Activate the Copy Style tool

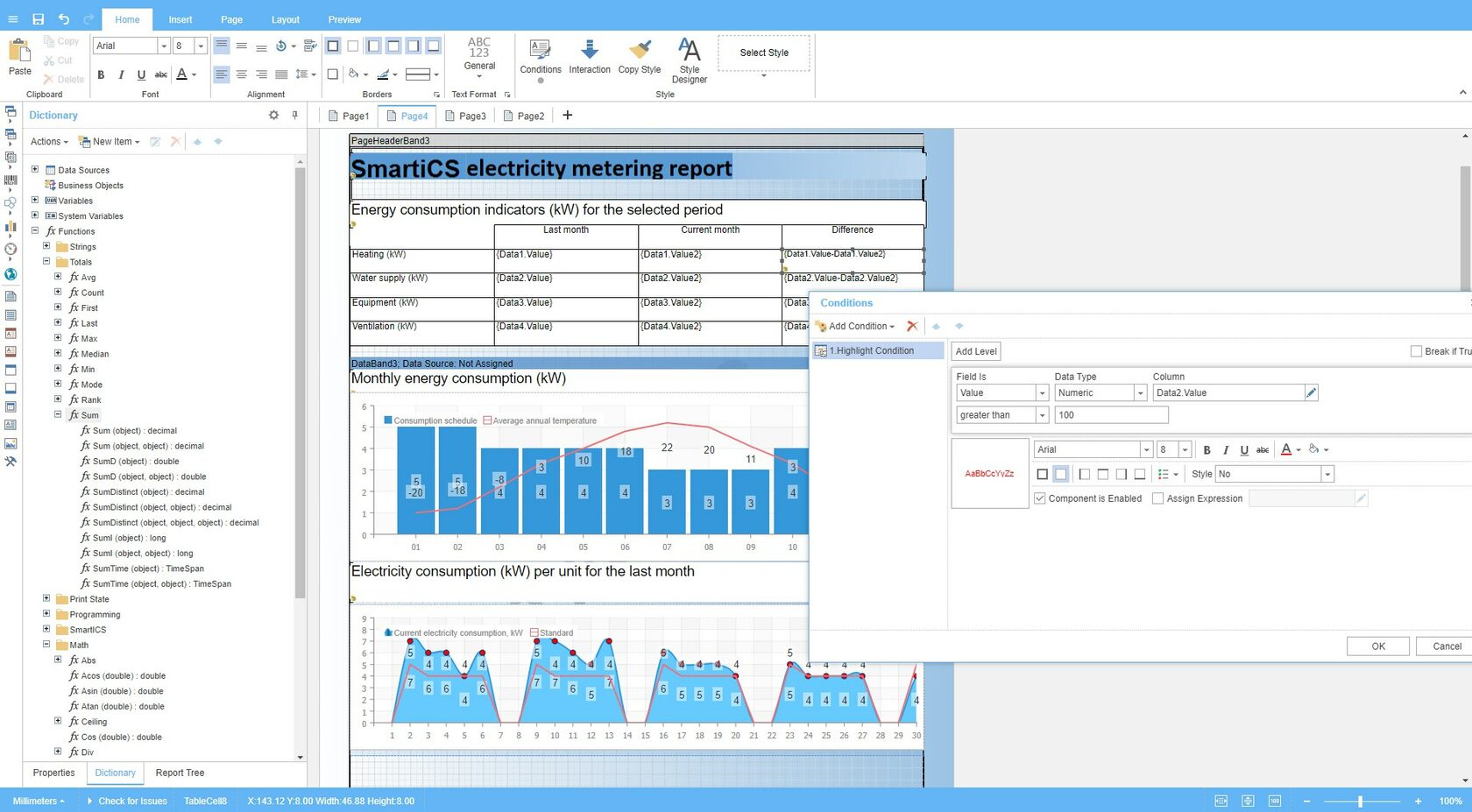coord(640,57)
